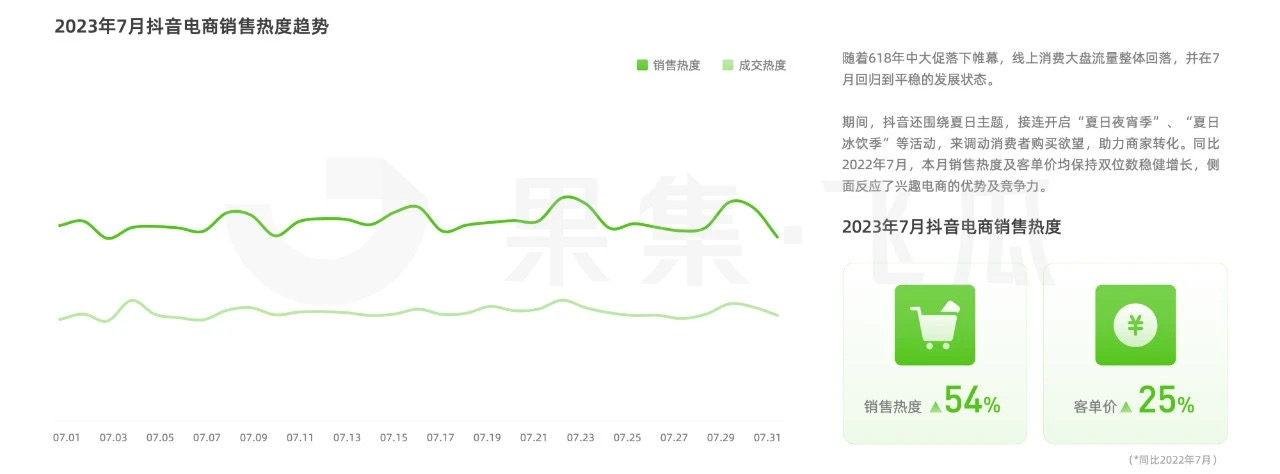Select the 07.31 axis date label
Image resolution: width=1280 pixels, height=474 pixels.
click(767, 438)
